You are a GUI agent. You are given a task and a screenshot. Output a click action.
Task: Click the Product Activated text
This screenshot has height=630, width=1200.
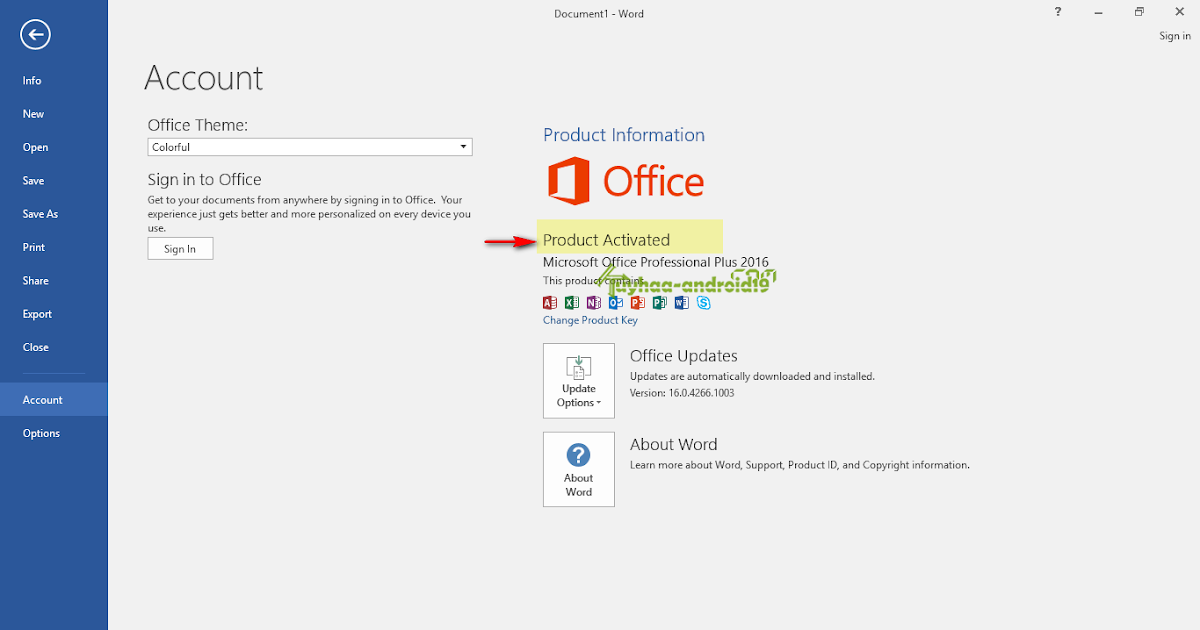coord(606,240)
